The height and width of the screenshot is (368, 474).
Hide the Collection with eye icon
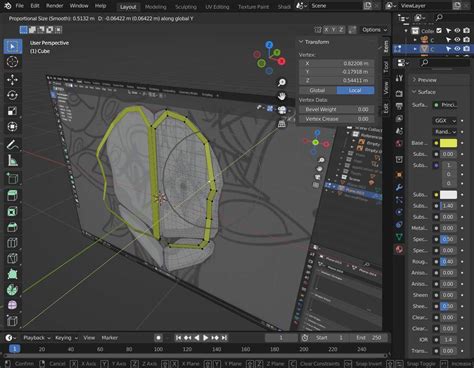click(x=457, y=31)
